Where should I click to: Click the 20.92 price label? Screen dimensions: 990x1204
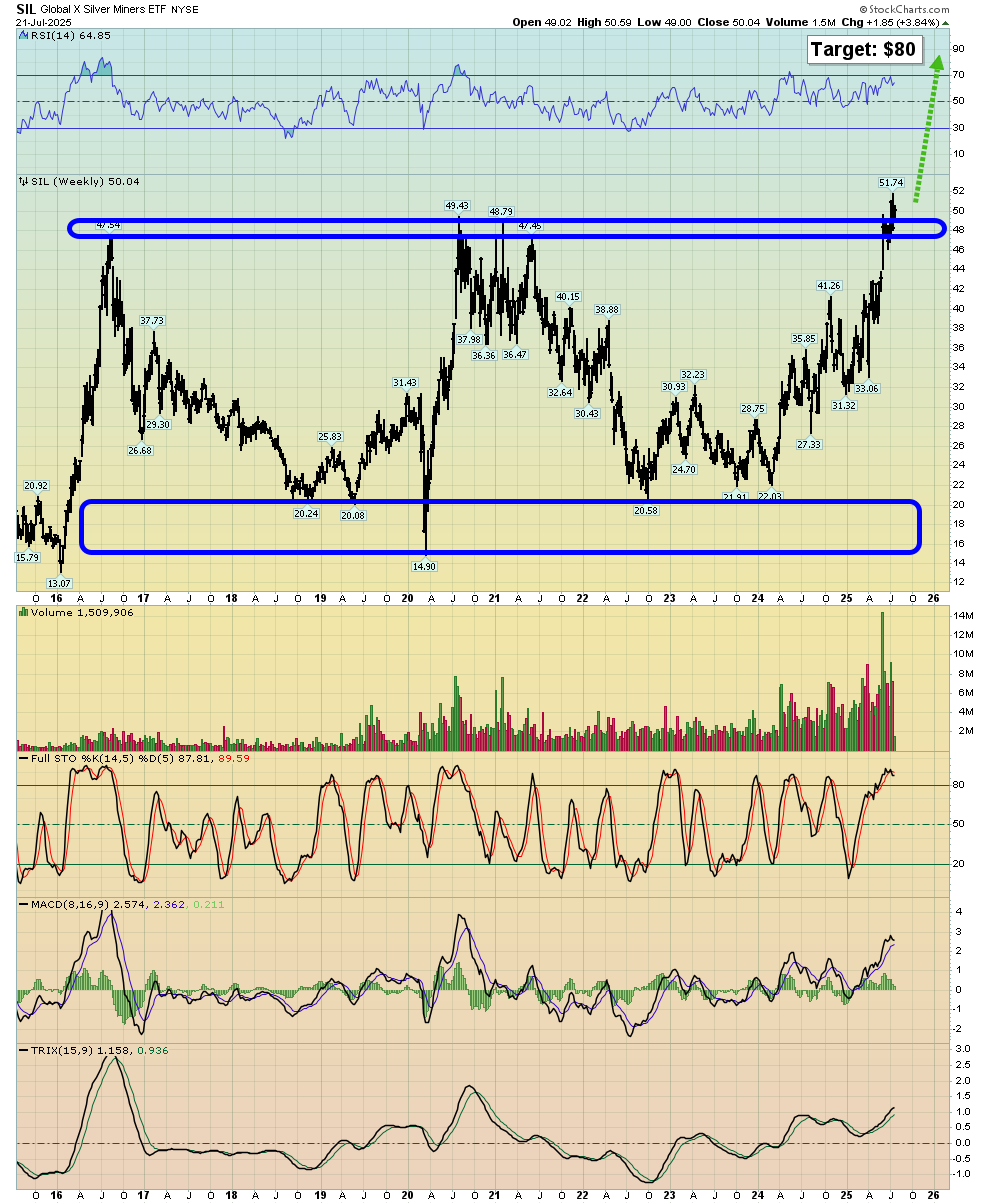pos(36,485)
